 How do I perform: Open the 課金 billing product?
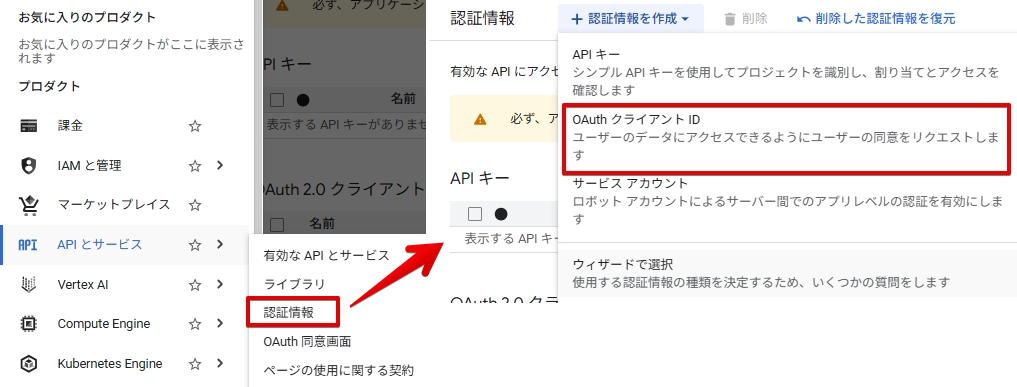coord(70,126)
